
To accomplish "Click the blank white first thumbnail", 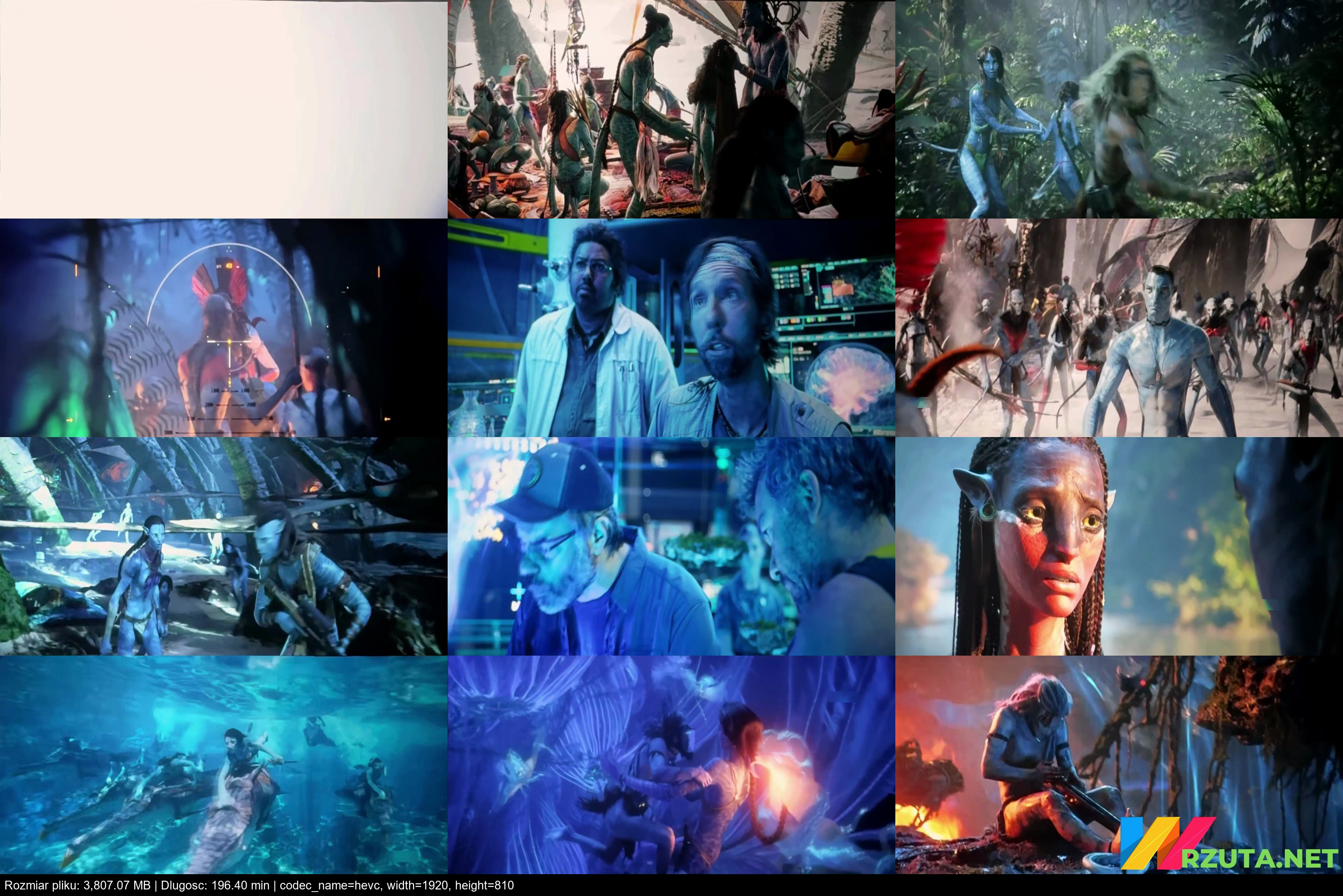I will pyautogui.click(x=223, y=108).
